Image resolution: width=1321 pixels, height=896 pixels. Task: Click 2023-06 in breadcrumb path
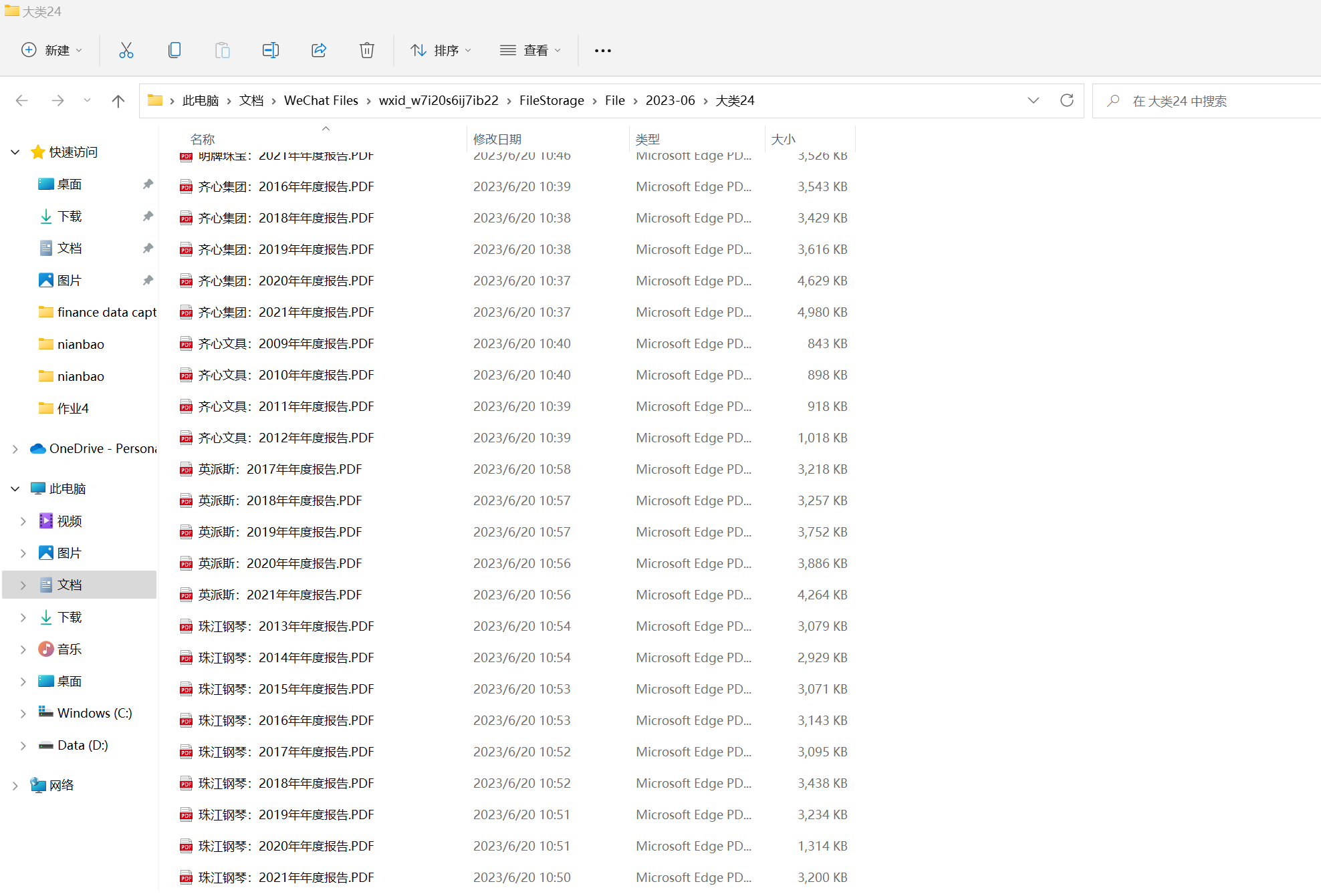click(x=670, y=100)
